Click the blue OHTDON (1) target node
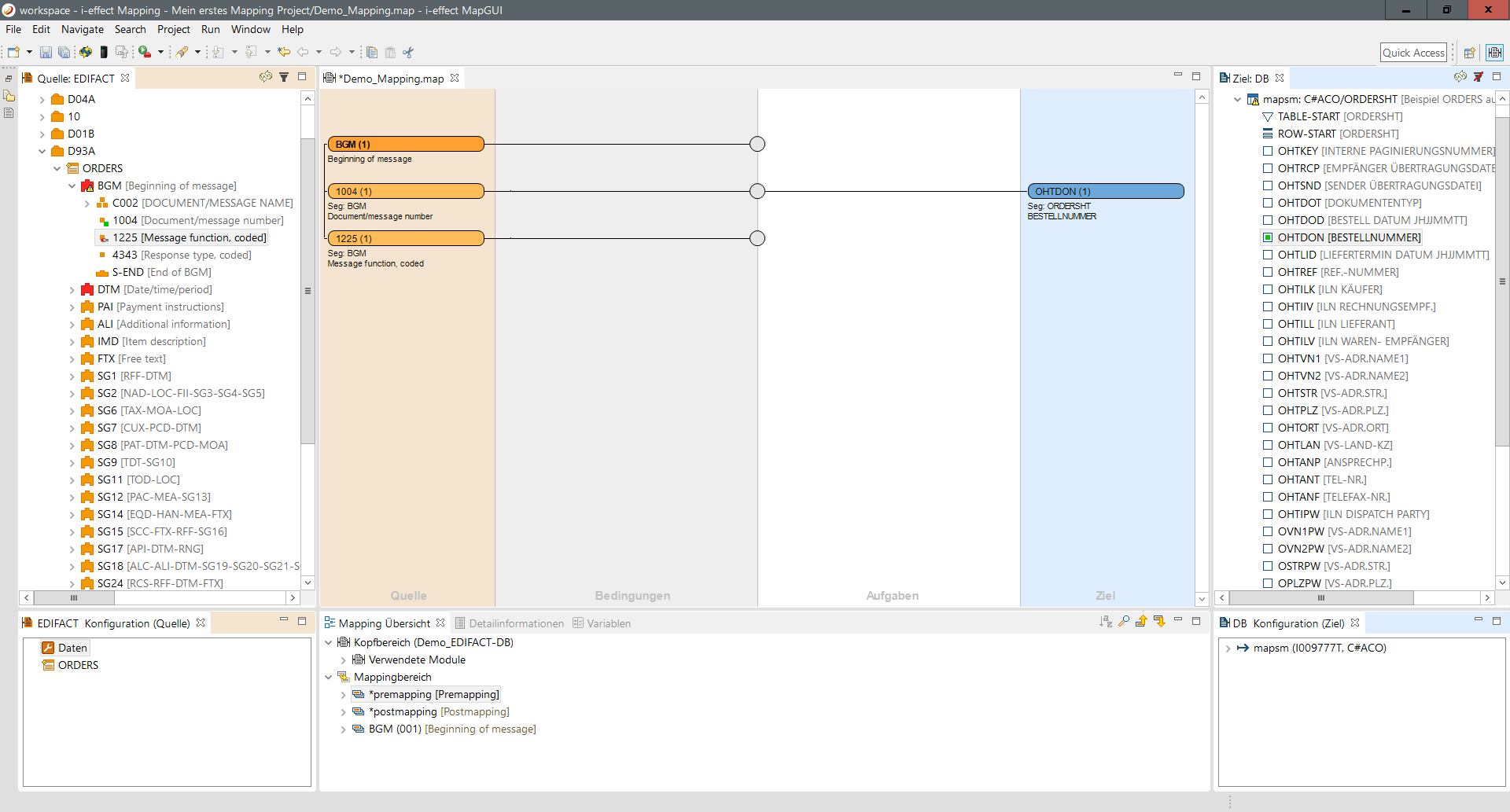Screen dimensions: 1510x812 pyautogui.click(x=1105, y=191)
